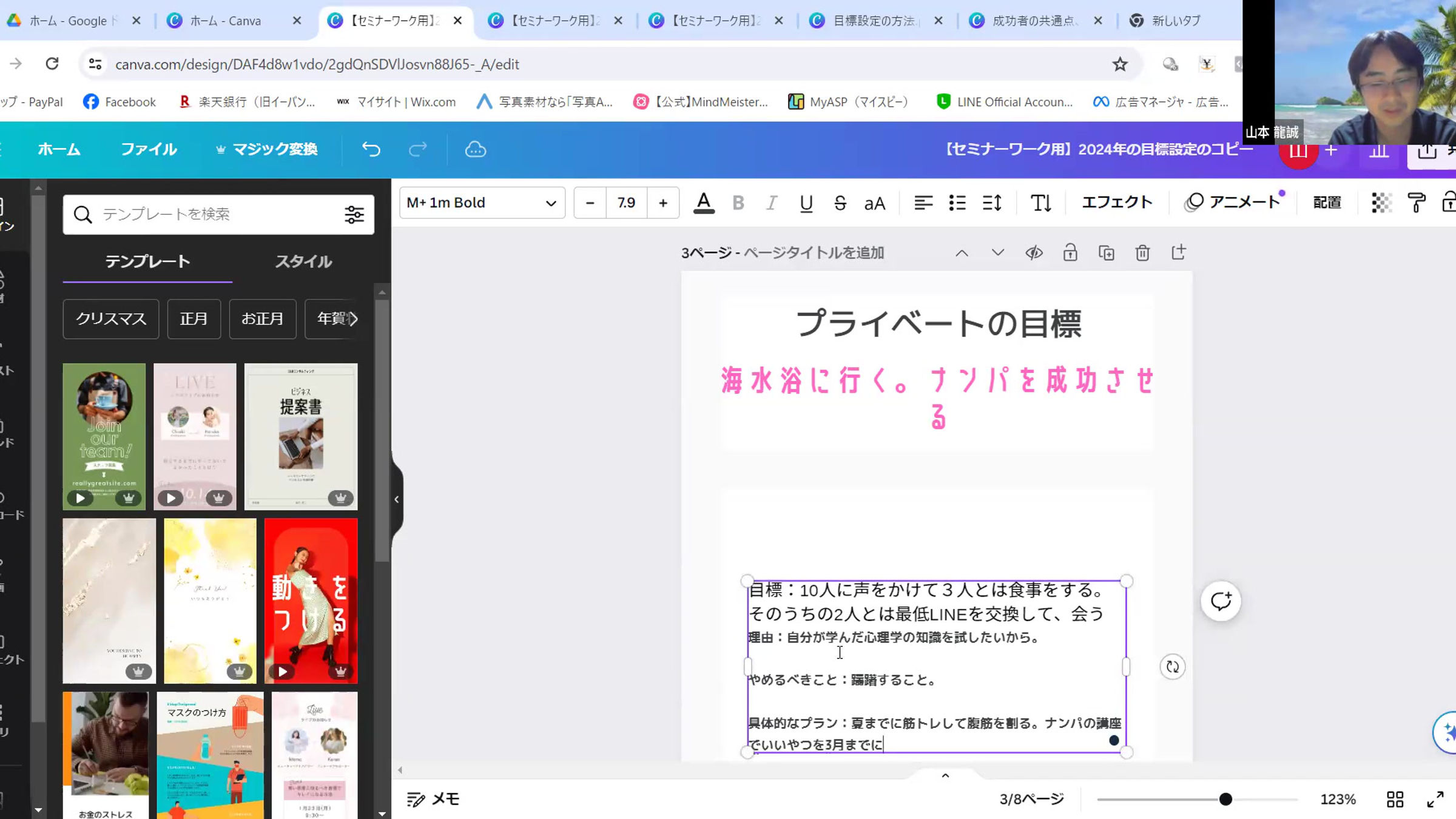
Task: Click the undo arrow in Canva header
Action: tap(371, 149)
